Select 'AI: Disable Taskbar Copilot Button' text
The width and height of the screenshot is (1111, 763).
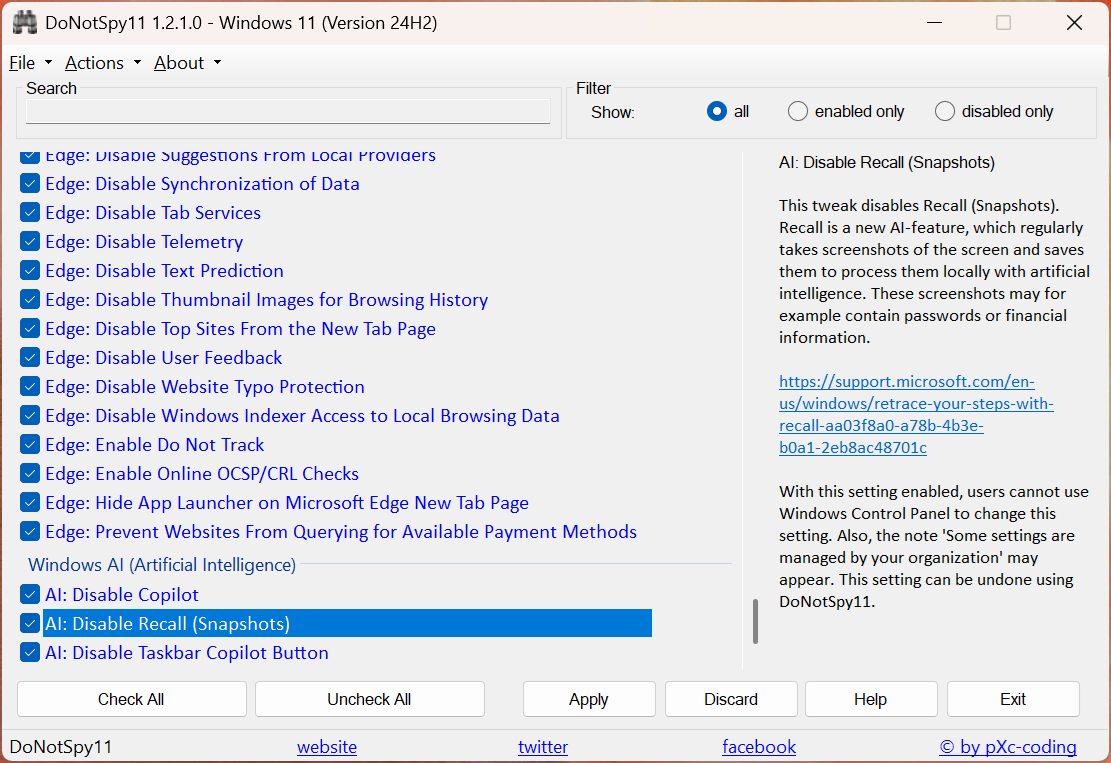click(187, 652)
